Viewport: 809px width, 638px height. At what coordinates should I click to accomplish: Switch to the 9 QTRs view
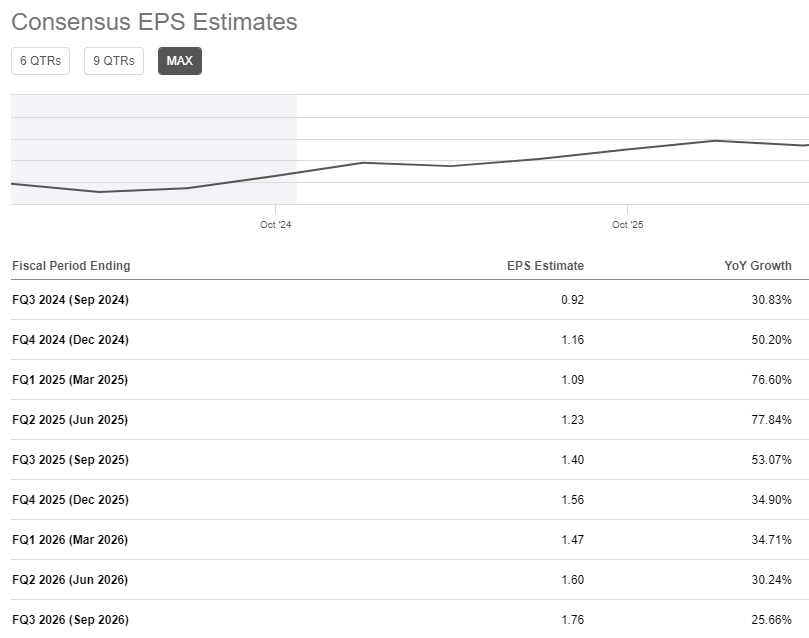pos(113,61)
